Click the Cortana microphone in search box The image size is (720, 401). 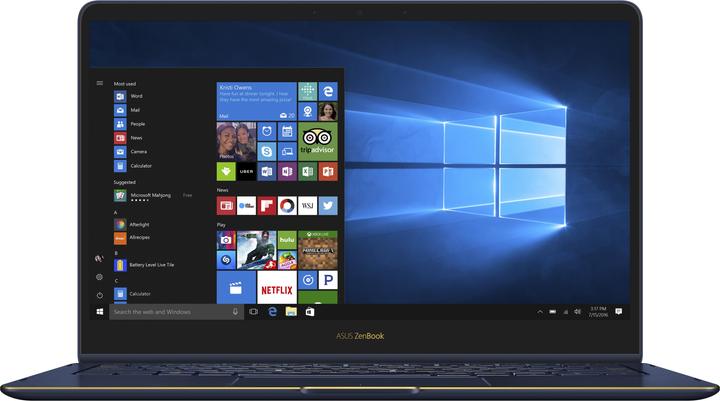click(235, 312)
